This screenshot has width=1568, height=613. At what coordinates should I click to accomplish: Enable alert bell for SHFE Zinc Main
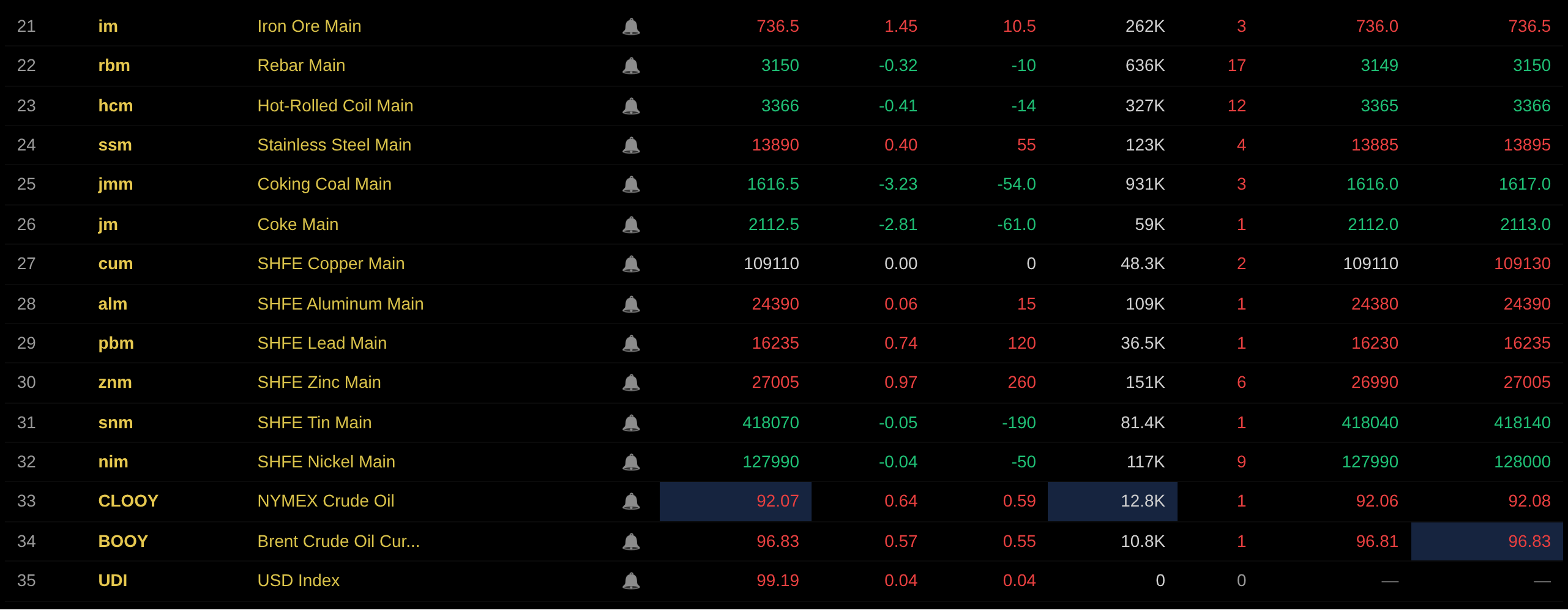click(631, 382)
